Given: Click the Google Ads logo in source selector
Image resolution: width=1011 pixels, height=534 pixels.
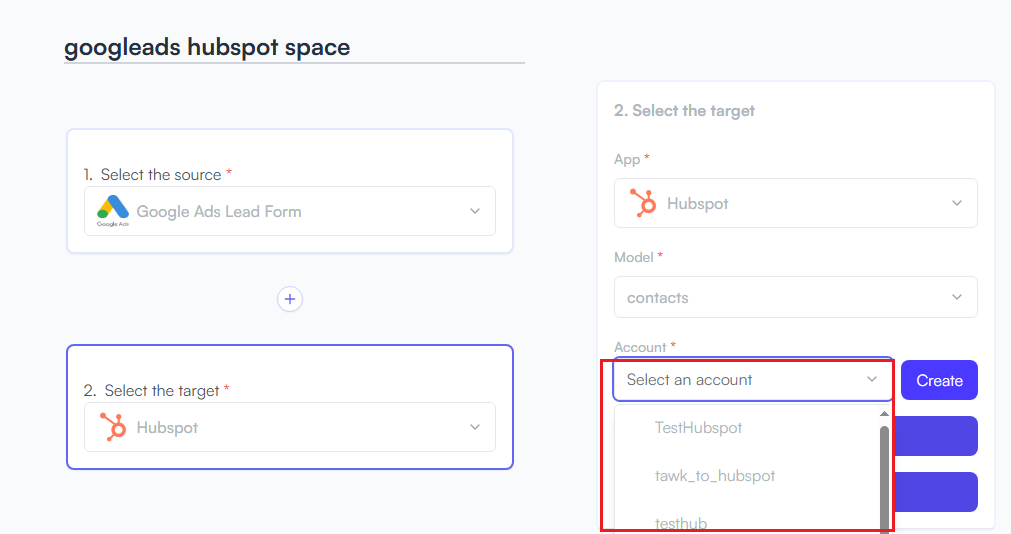Looking at the screenshot, I should (113, 211).
